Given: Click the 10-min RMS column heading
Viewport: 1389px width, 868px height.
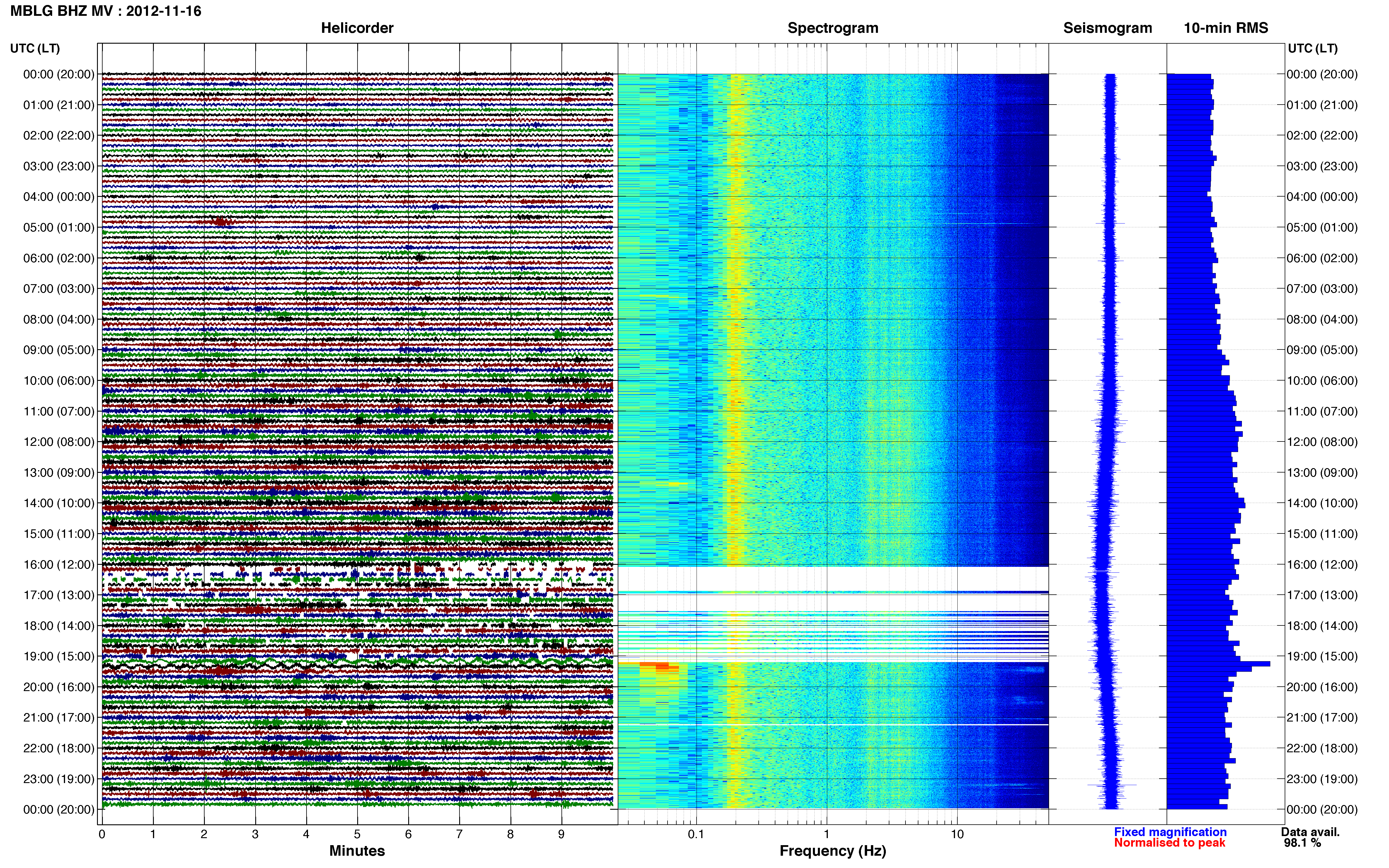Looking at the screenshot, I should [1225, 28].
